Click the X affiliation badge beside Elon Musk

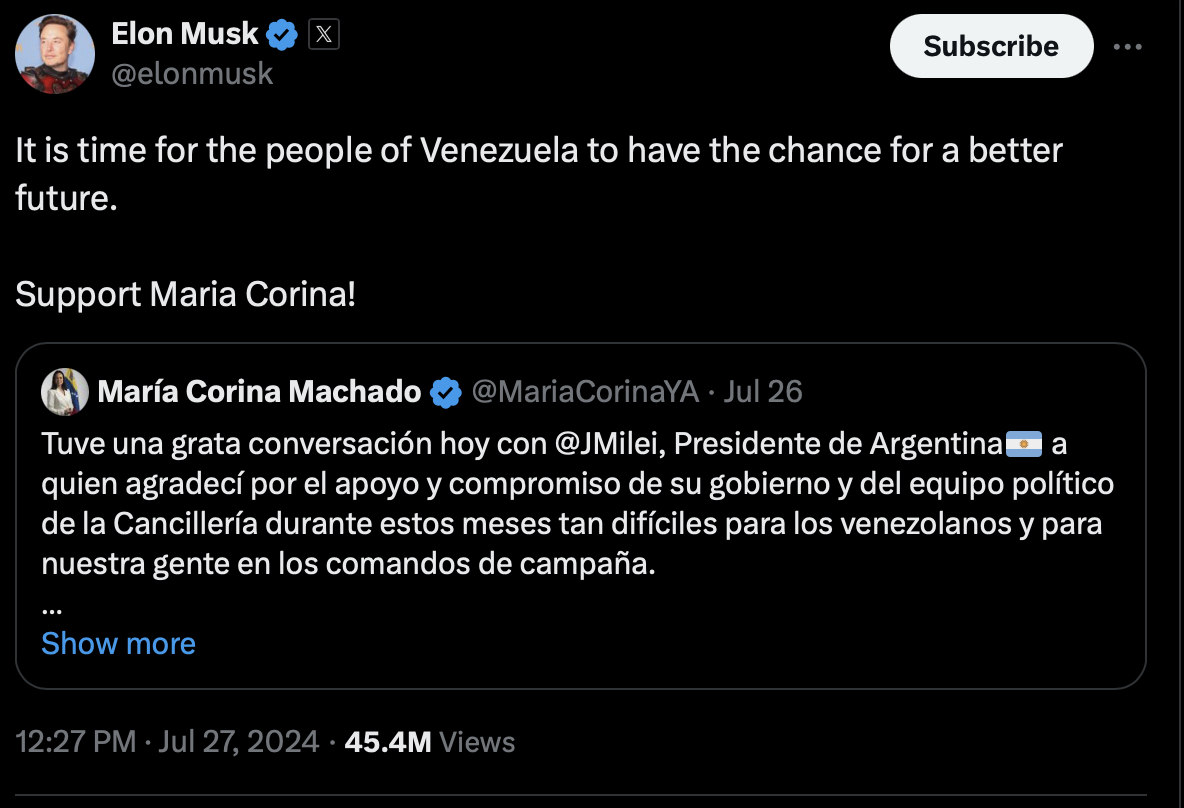(323, 36)
